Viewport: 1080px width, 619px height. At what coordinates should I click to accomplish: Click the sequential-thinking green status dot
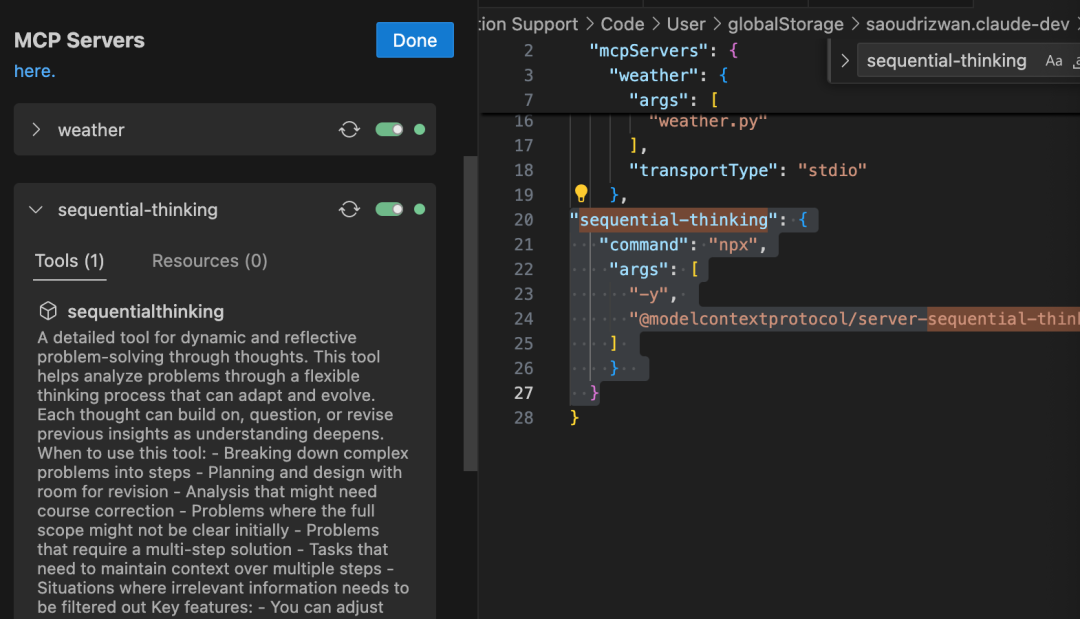point(419,210)
